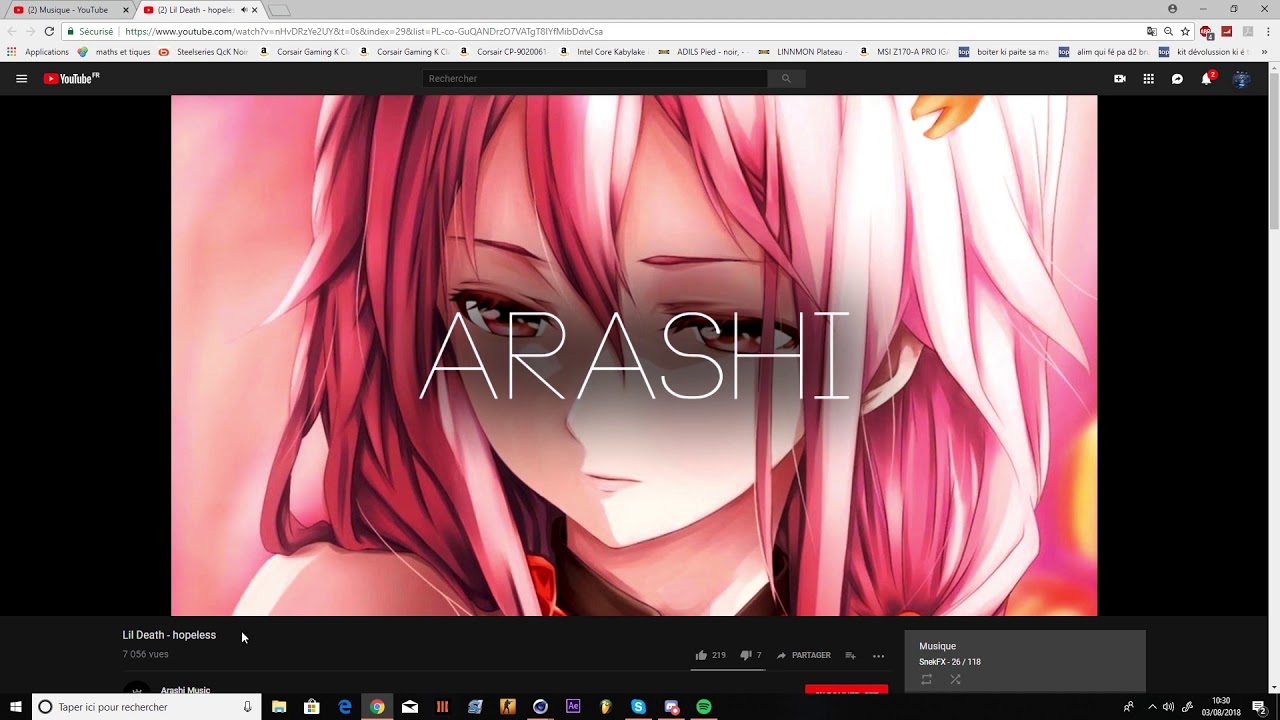Open the system volume control
This screenshot has width=1280, height=720.
[x=1168, y=707]
